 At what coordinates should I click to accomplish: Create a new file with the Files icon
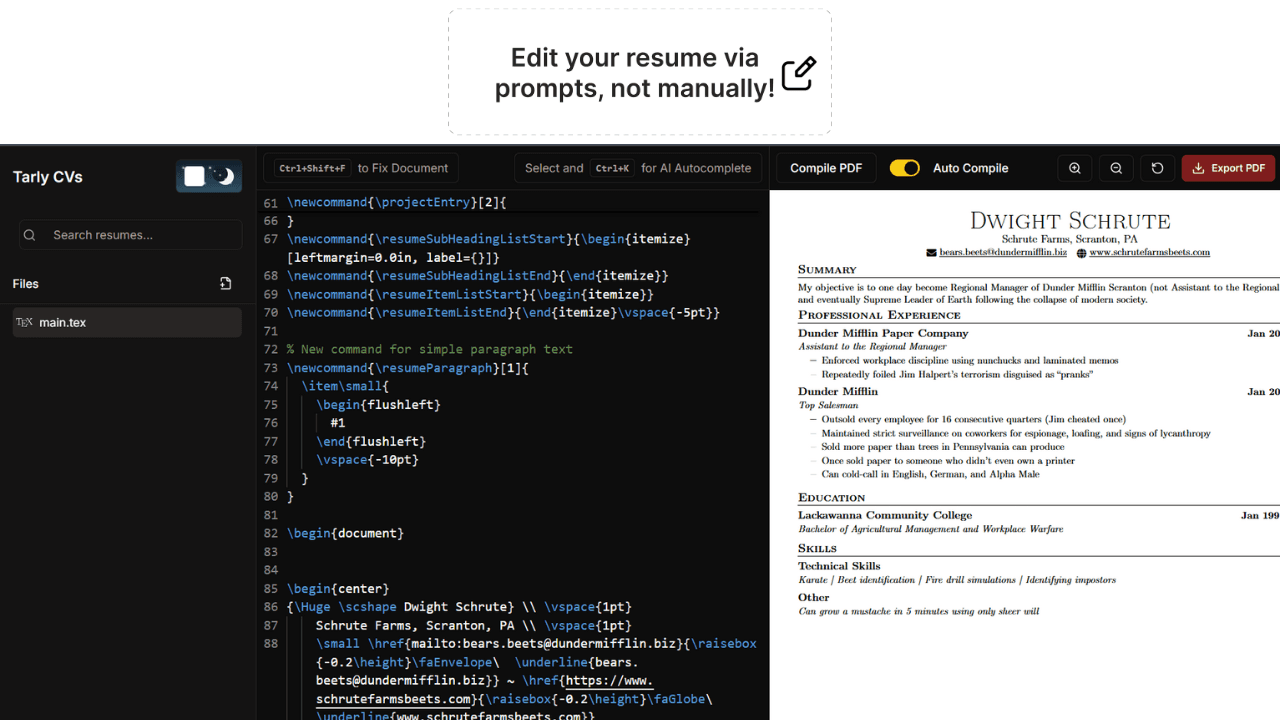tap(226, 284)
